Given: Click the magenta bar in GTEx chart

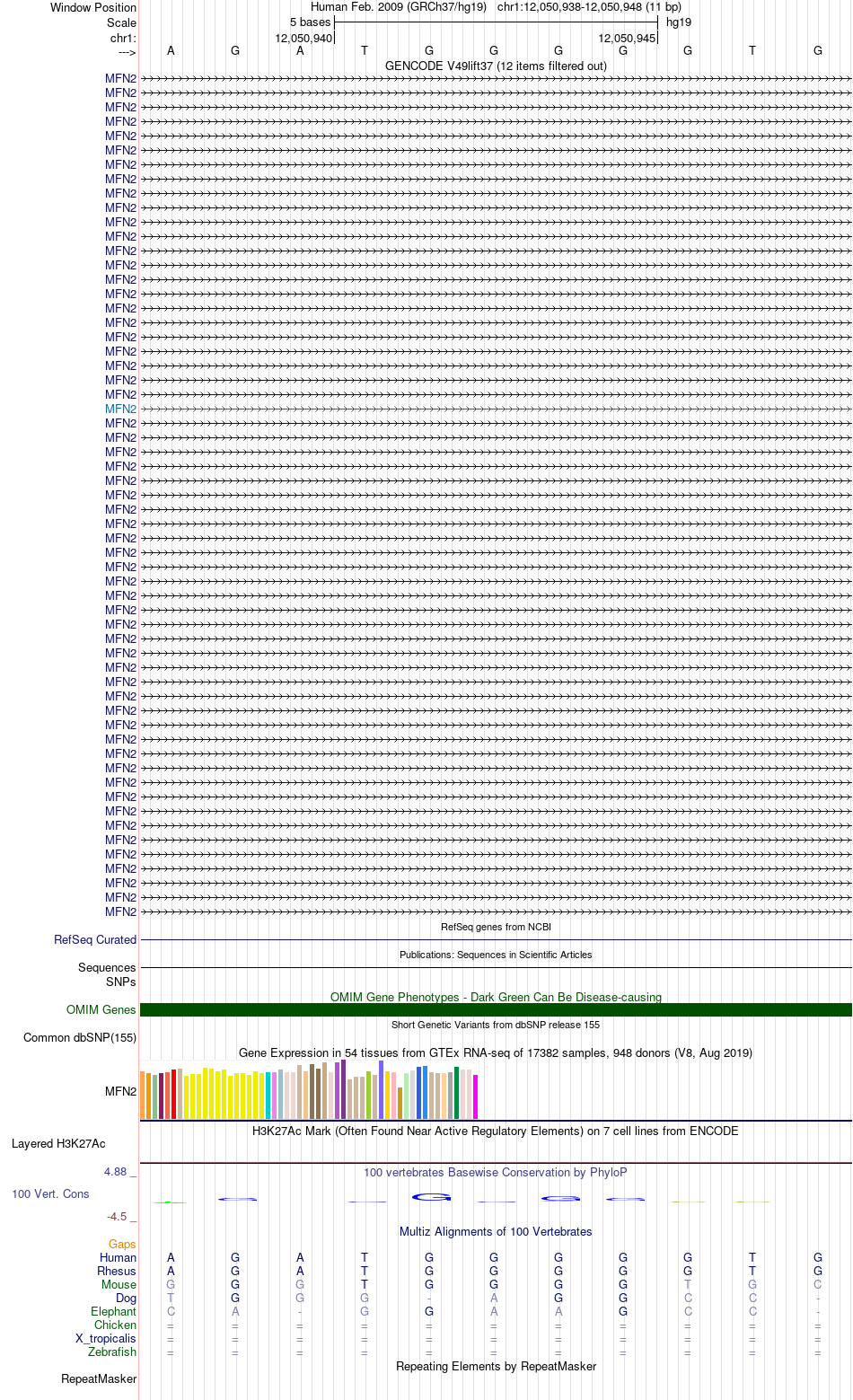Looking at the screenshot, I should (476, 1096).
